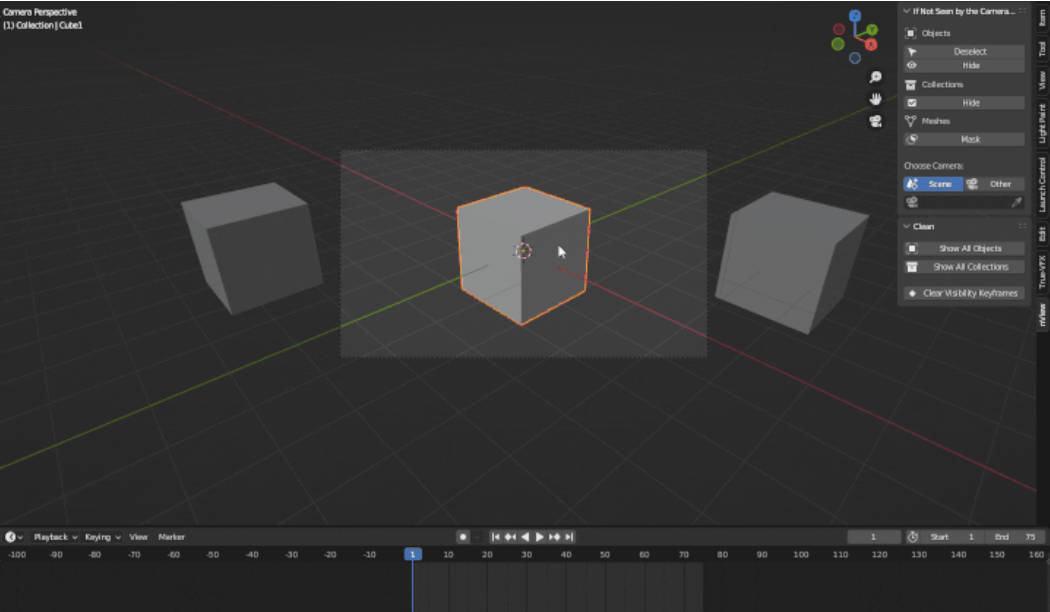
Task: Switch to the Light Paint sidebar tab
Action: 1043,120
